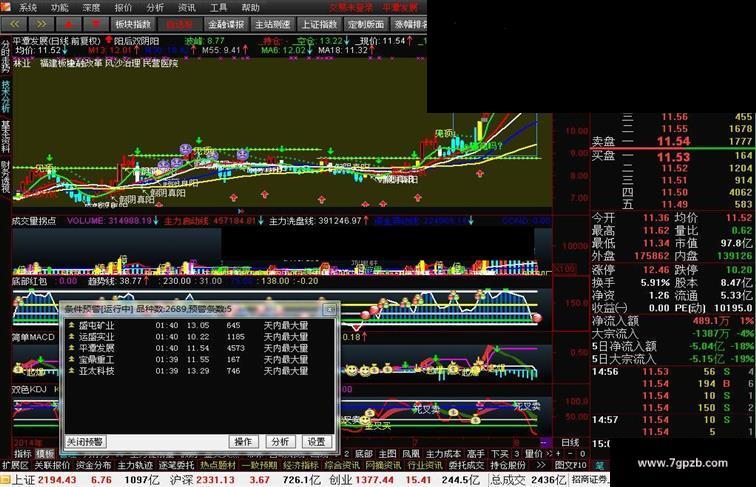Select the 盛屯矿业 alert row
The image size is (756, 487).
(199, 325)
